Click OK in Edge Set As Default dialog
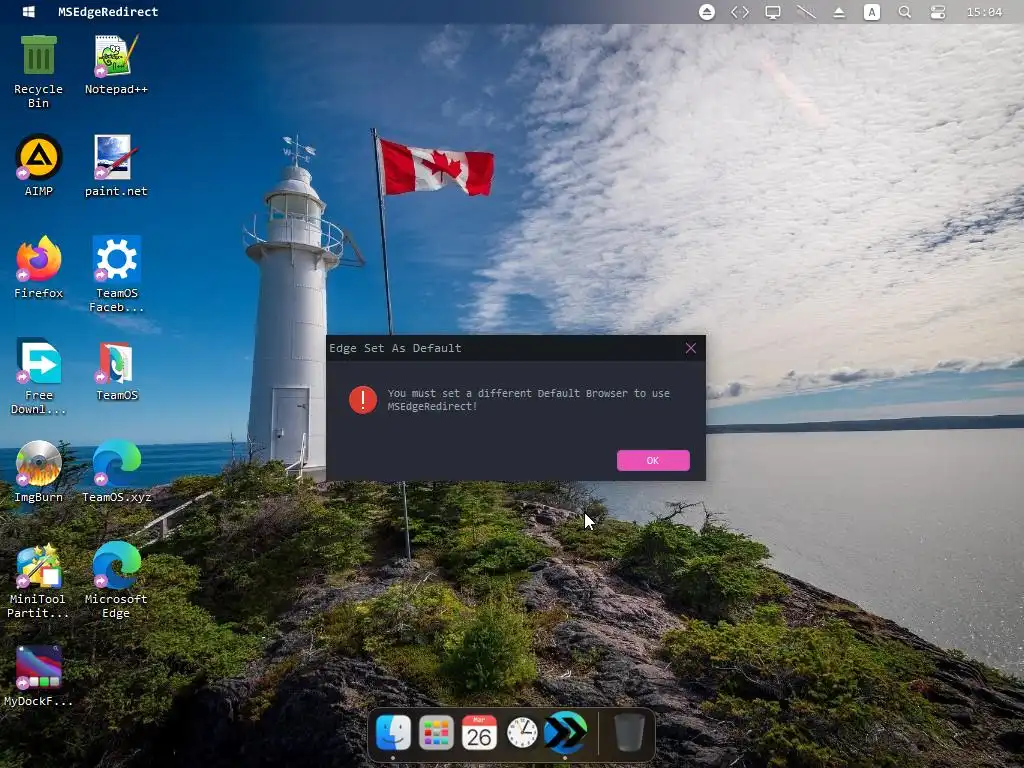 [x=652, y=460]
